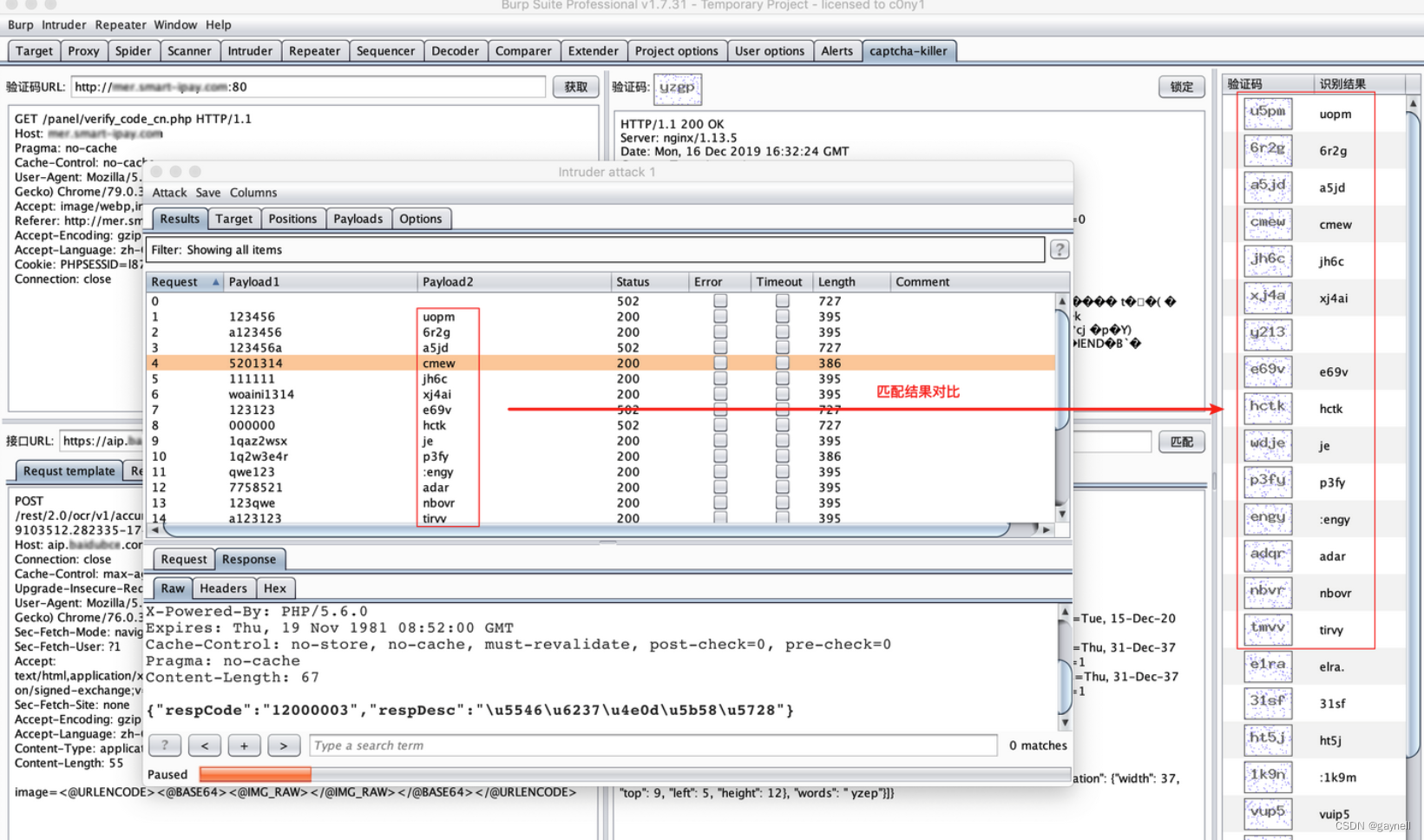
Task: Click the hctk captcha image
Action: [x=1268, y=408]
